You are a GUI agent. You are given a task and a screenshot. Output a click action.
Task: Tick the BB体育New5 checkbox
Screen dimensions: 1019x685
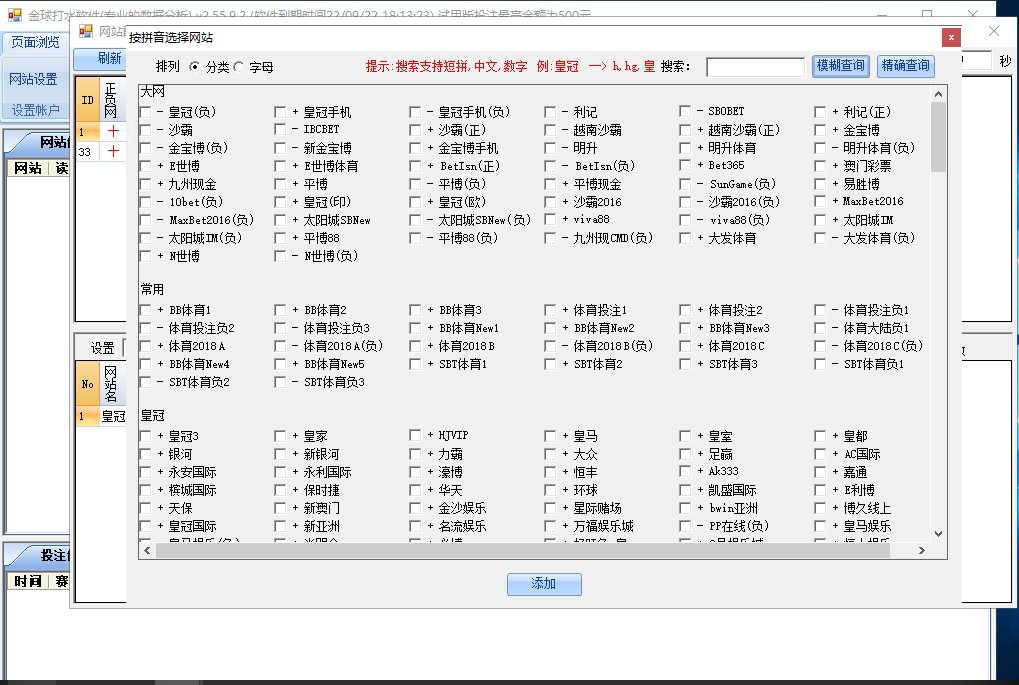(x=280, y=365)
